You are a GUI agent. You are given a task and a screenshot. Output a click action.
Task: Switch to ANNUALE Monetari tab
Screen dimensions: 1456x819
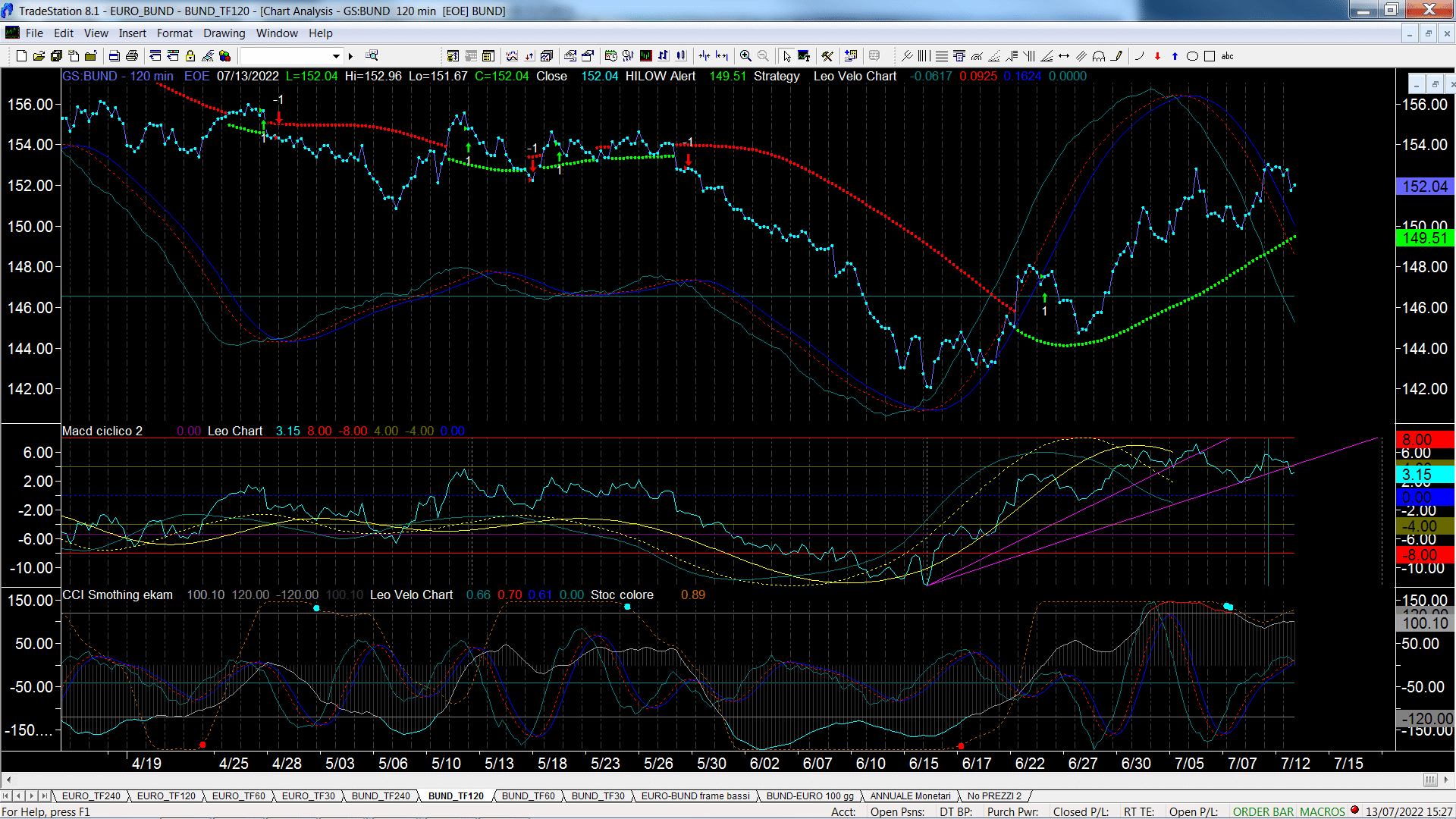tap(910, 795)
